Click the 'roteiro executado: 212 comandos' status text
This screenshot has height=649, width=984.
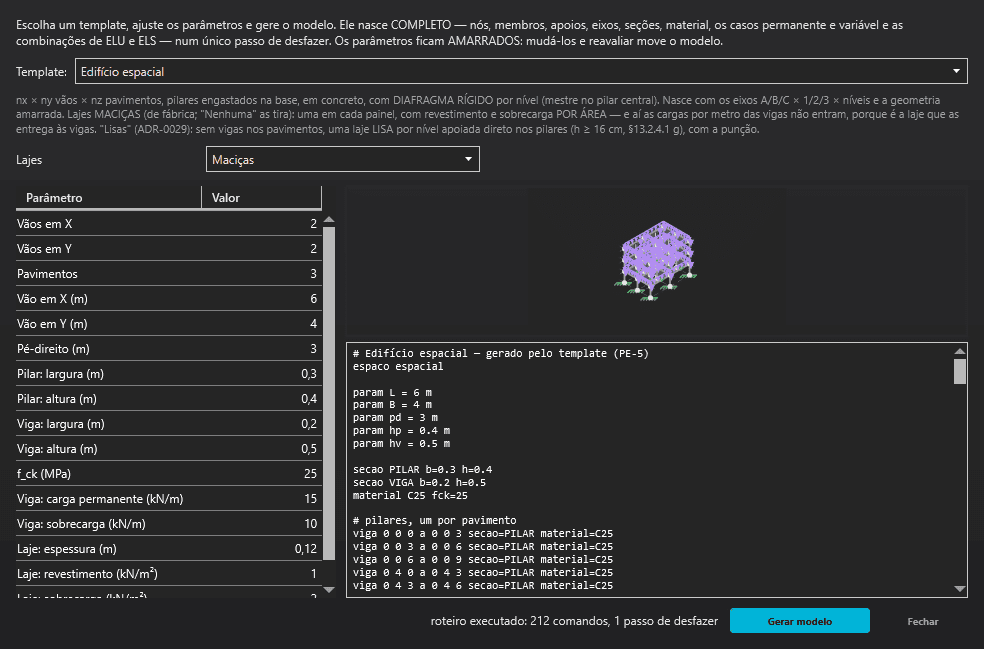(574, 621)
